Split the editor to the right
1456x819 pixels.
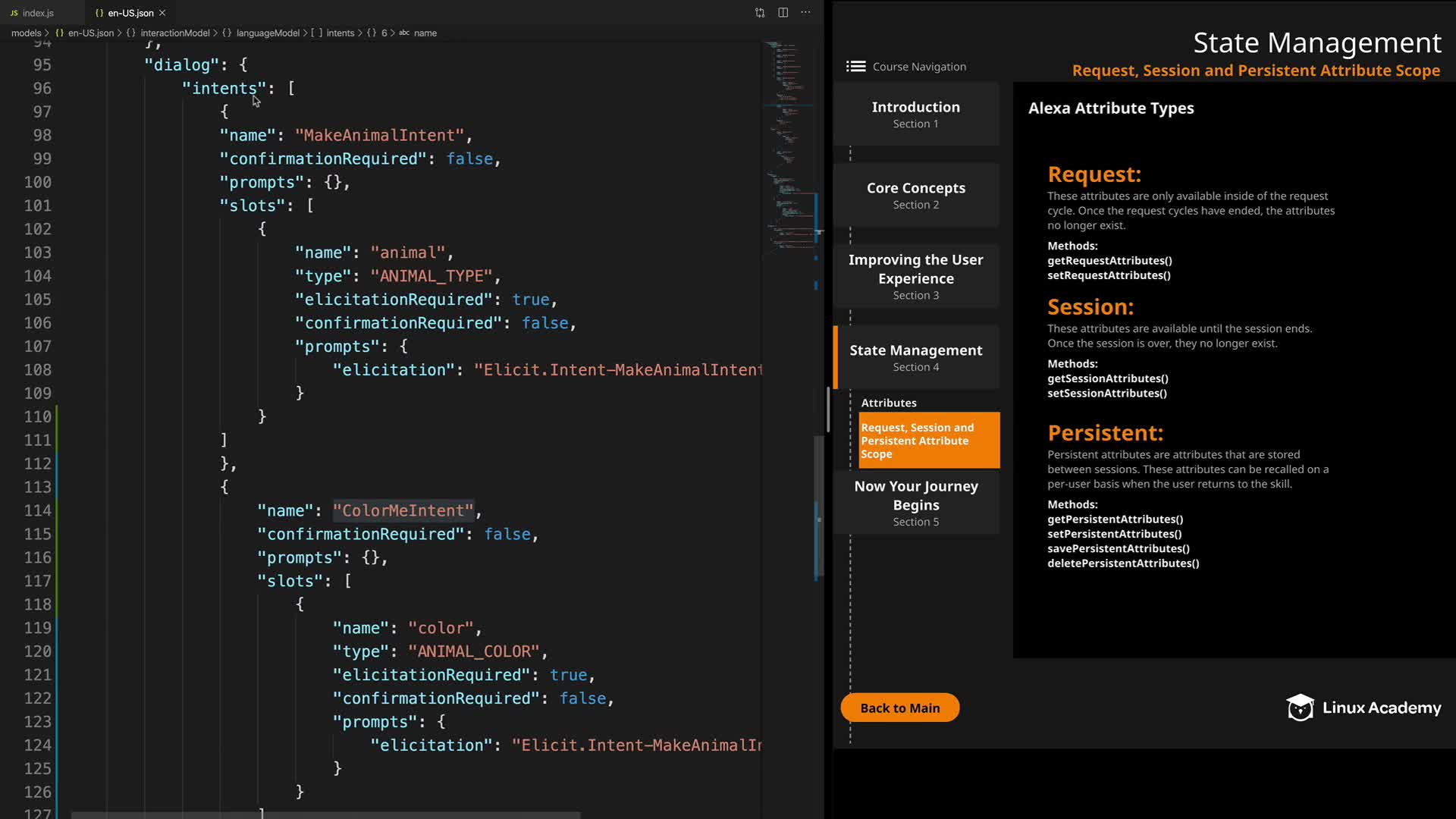click(x=783, y=13)
